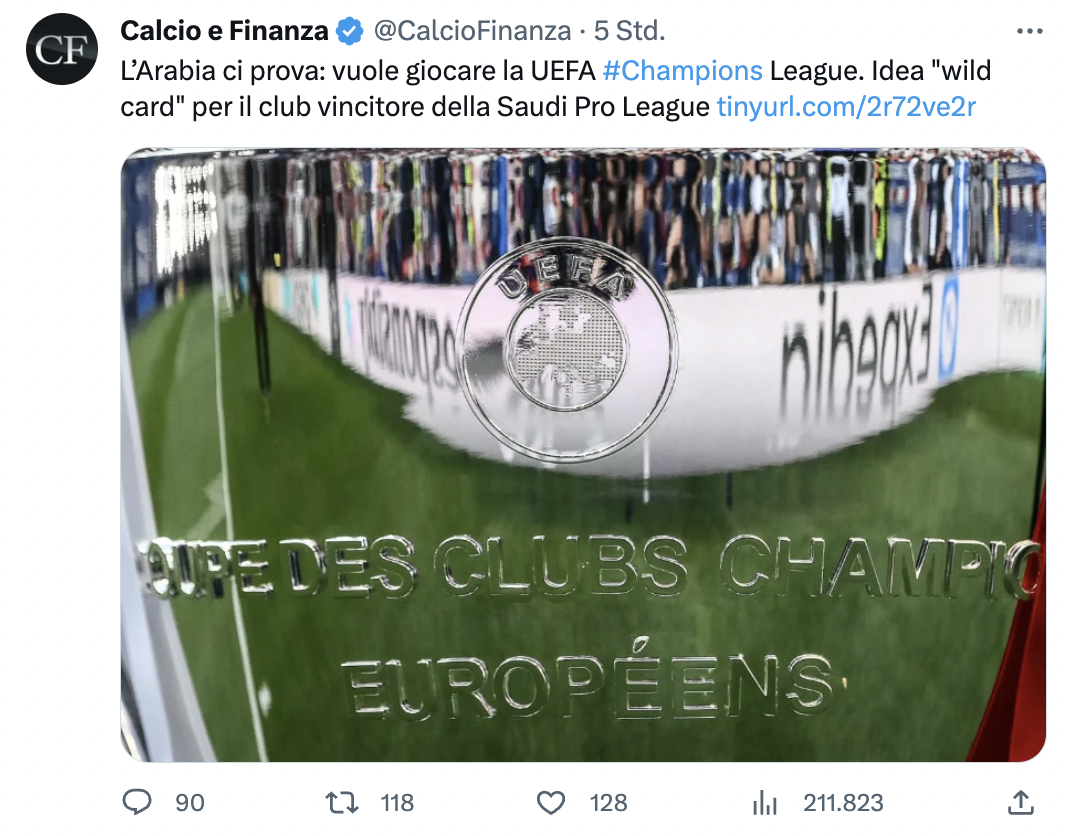Click the 211.823 views count

point(843,803)
